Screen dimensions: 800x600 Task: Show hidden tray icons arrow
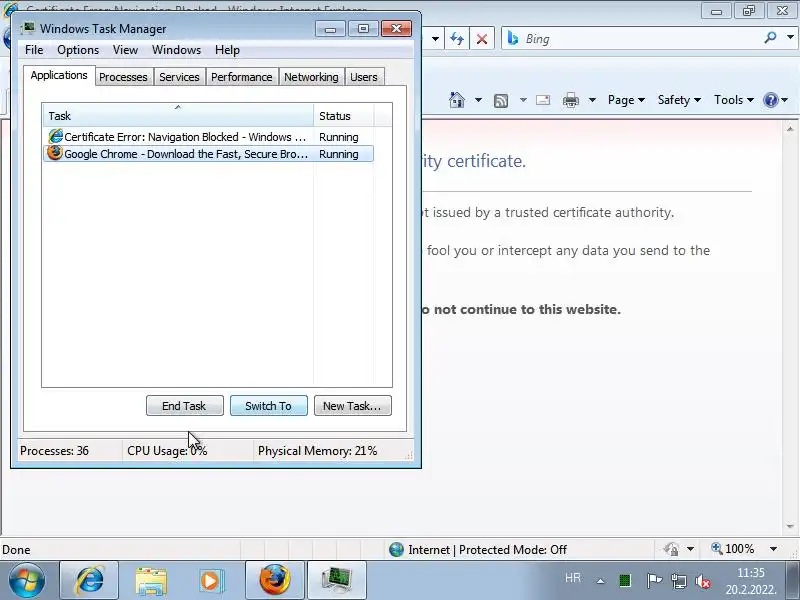tap(601, 581)
